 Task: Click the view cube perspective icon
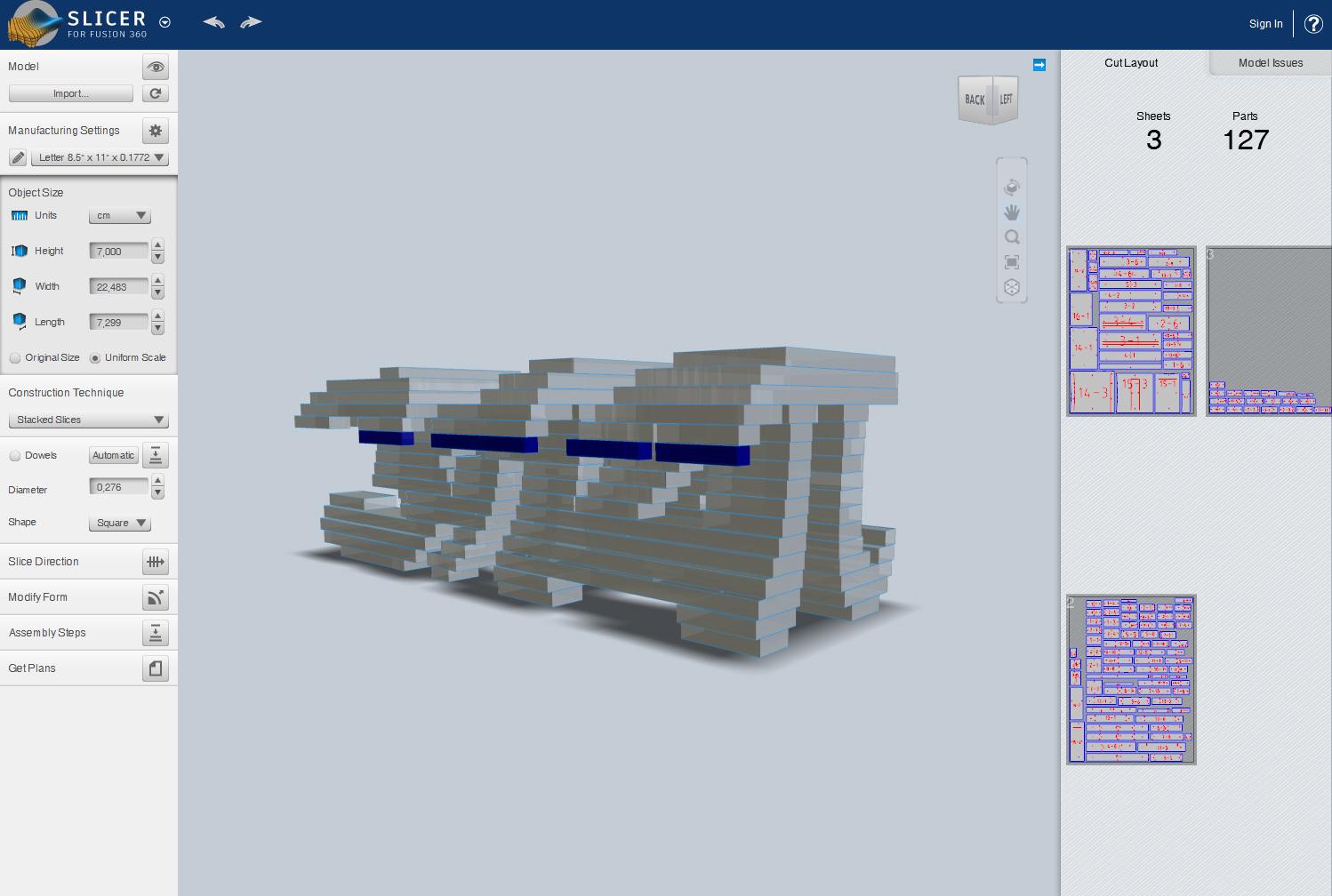tap(1012, 287)
